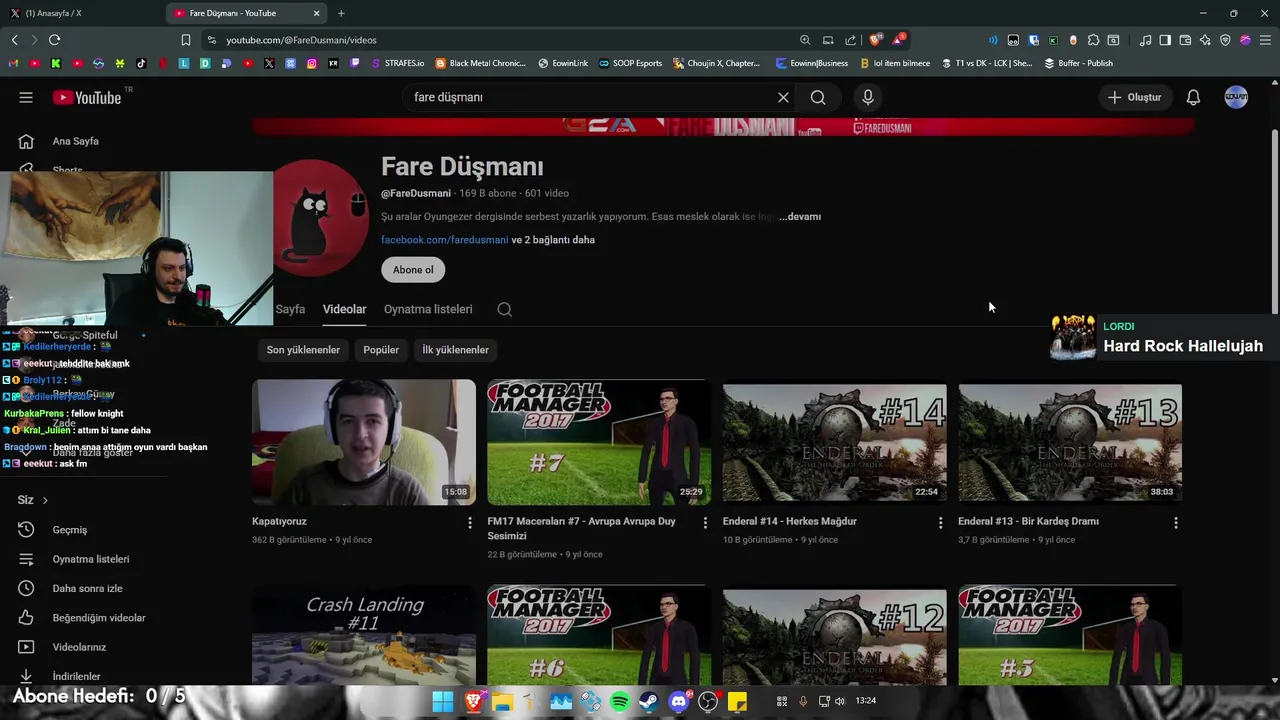The width and height of the screenshot is (1280, 720).
Task: Open the Kapatıyoruz video thumbnail
Action: pos(364,442)
